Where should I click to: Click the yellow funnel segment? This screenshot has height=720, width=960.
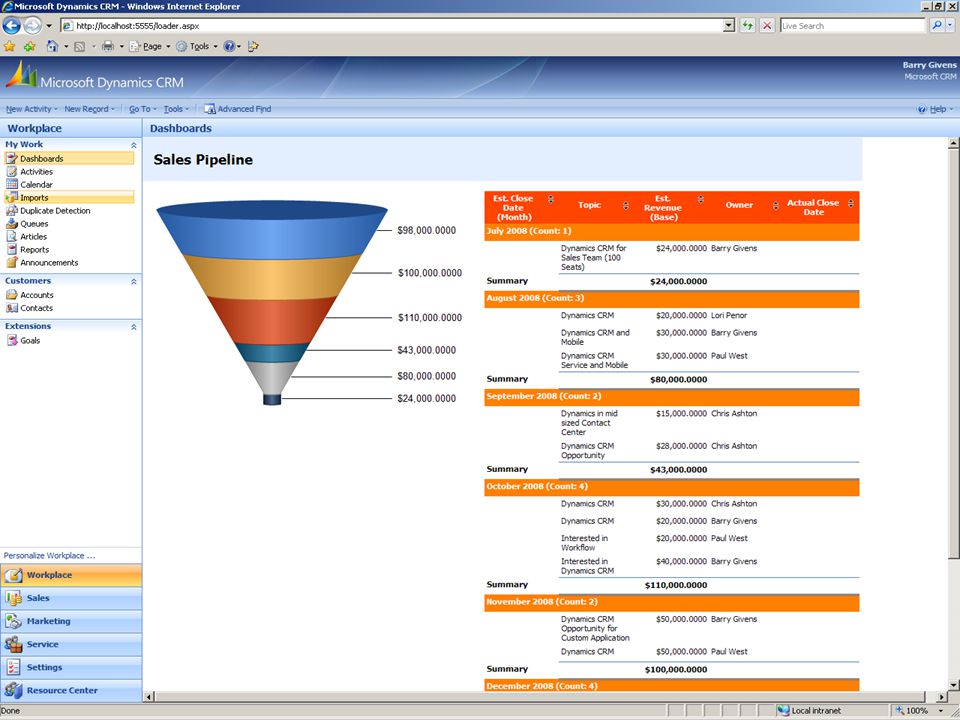pos(272,277)
